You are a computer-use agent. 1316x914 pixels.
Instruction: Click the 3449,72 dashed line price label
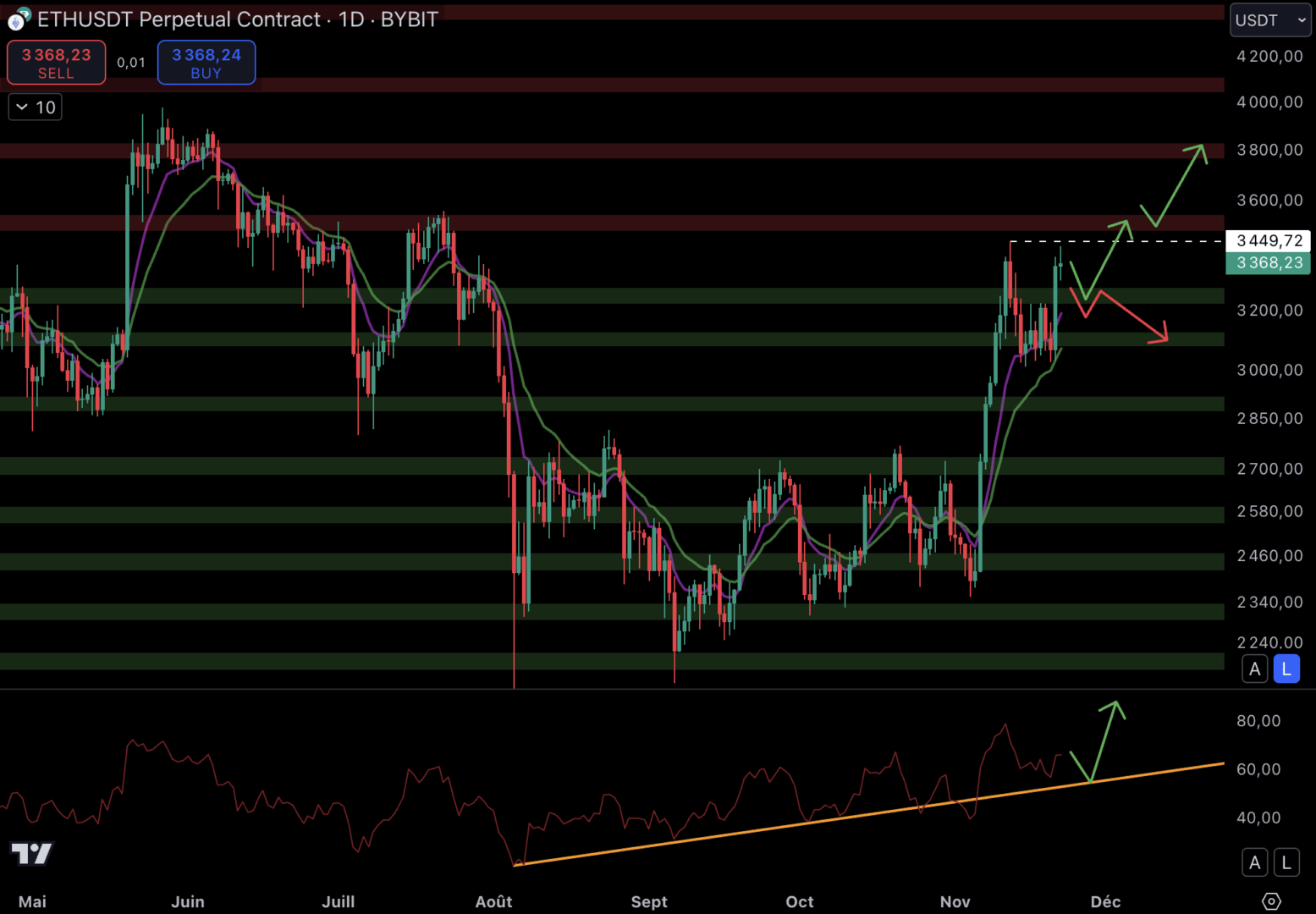pyautogui.click(x=1268, y=241)
